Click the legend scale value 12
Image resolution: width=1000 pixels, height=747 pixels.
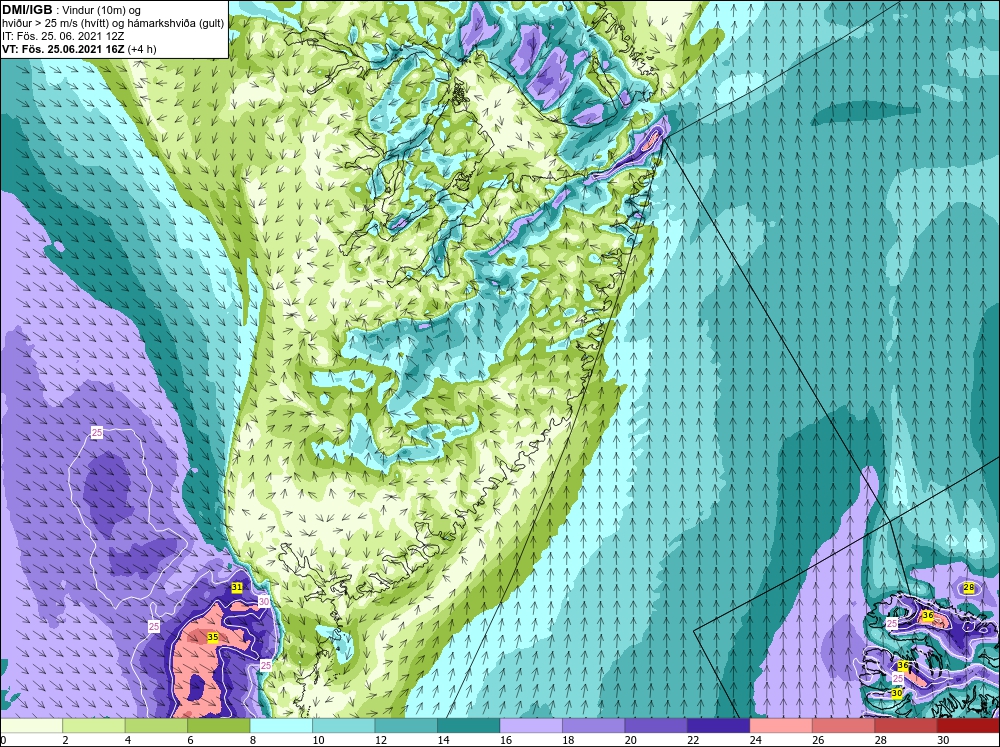[381, 740]
